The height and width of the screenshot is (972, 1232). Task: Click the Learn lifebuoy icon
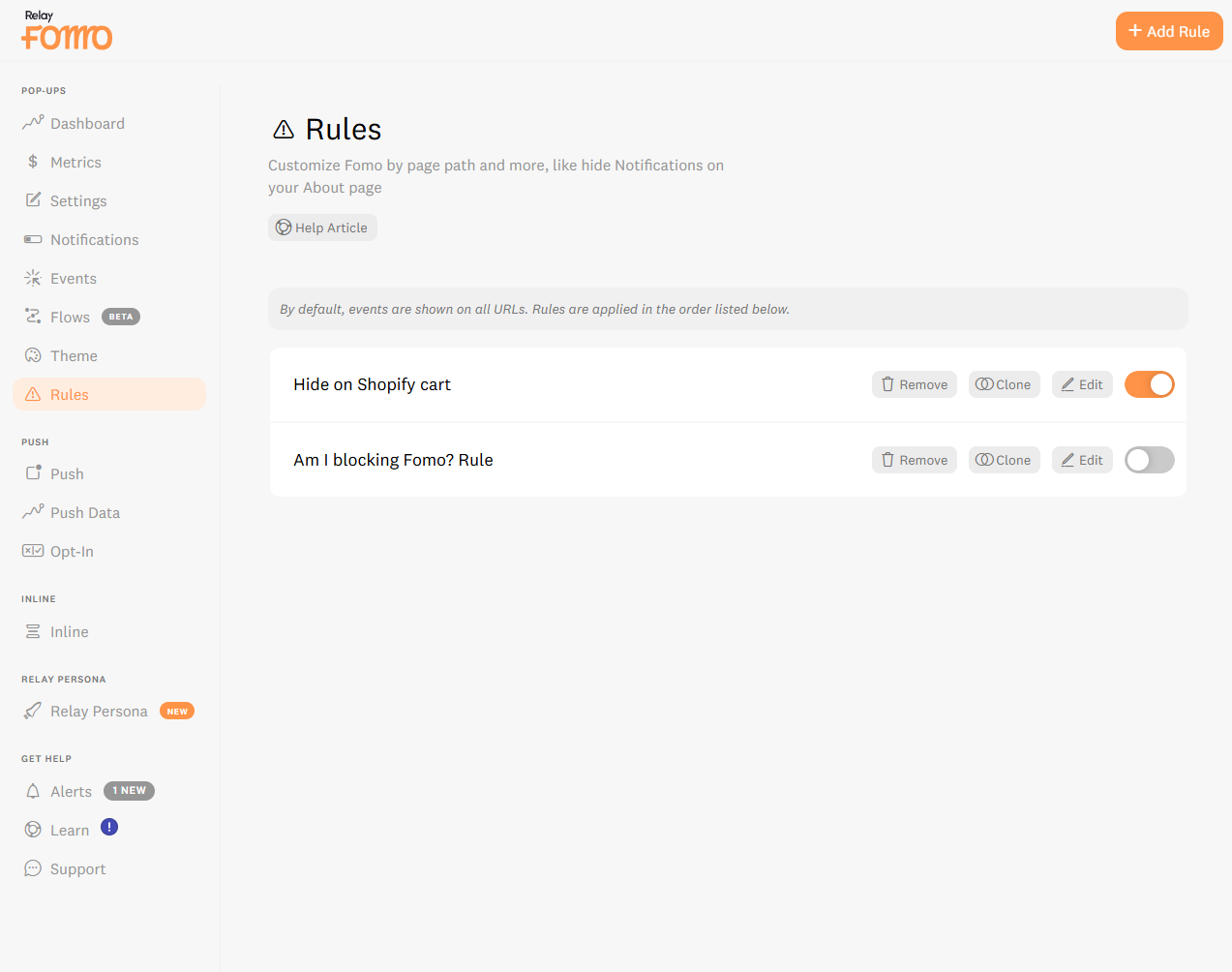pos(33,830)
